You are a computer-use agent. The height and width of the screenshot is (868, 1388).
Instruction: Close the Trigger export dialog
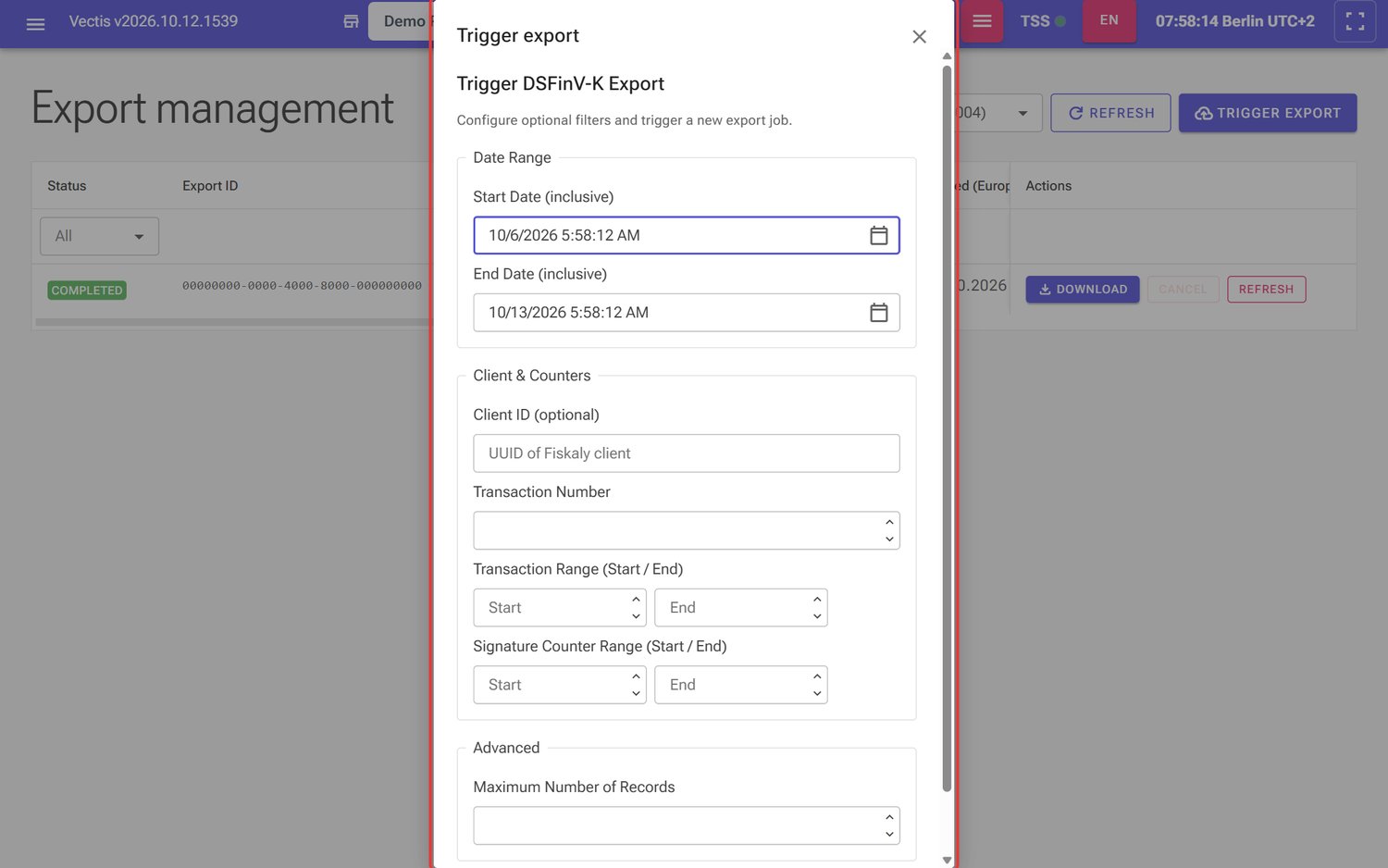tap(919, 36)
